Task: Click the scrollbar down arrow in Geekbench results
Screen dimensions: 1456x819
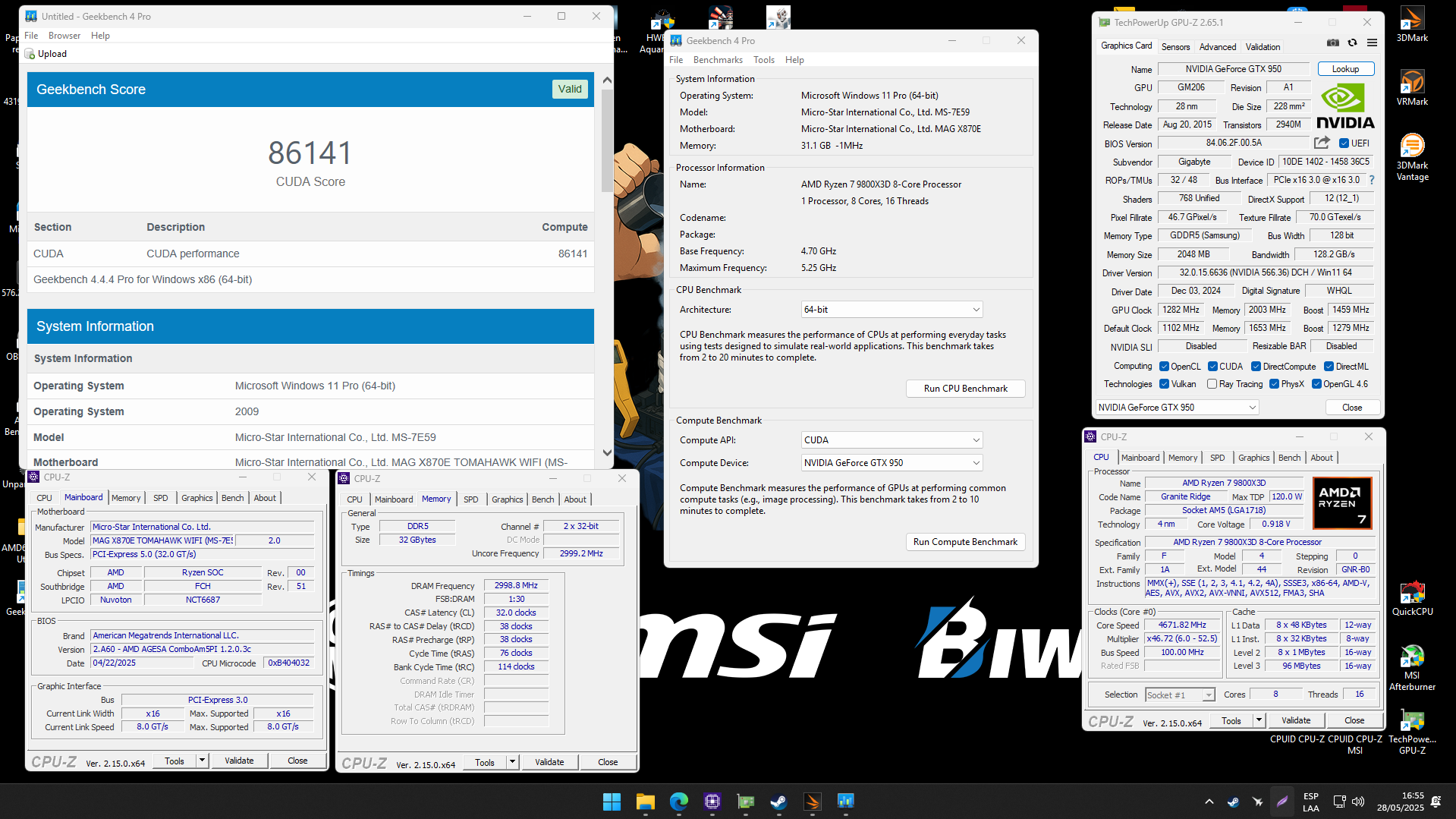Action: 607,453
